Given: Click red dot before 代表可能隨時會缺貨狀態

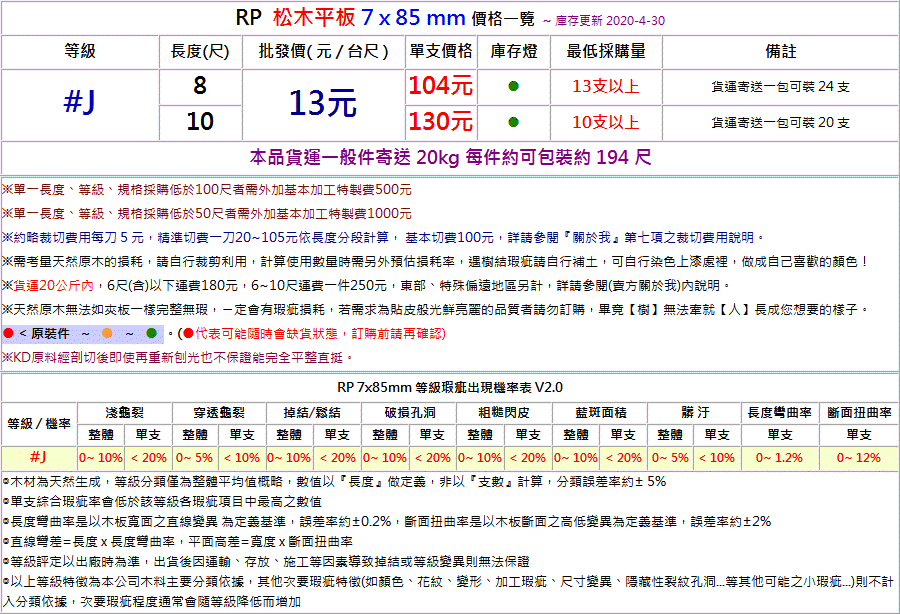Looking at the screenshot, I should (188, 333).
